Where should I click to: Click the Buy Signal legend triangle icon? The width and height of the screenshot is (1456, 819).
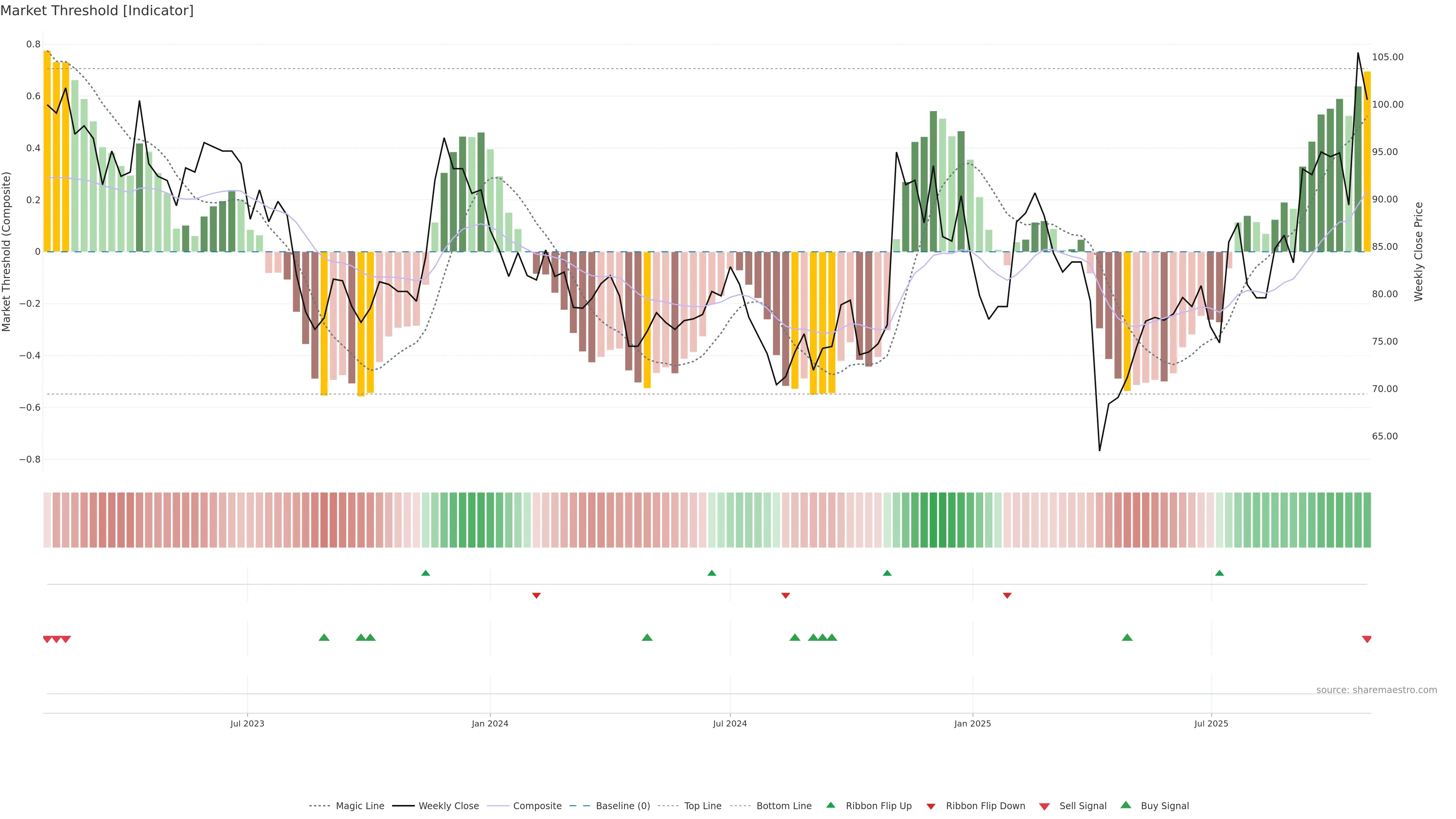[x=1125, y=805]
